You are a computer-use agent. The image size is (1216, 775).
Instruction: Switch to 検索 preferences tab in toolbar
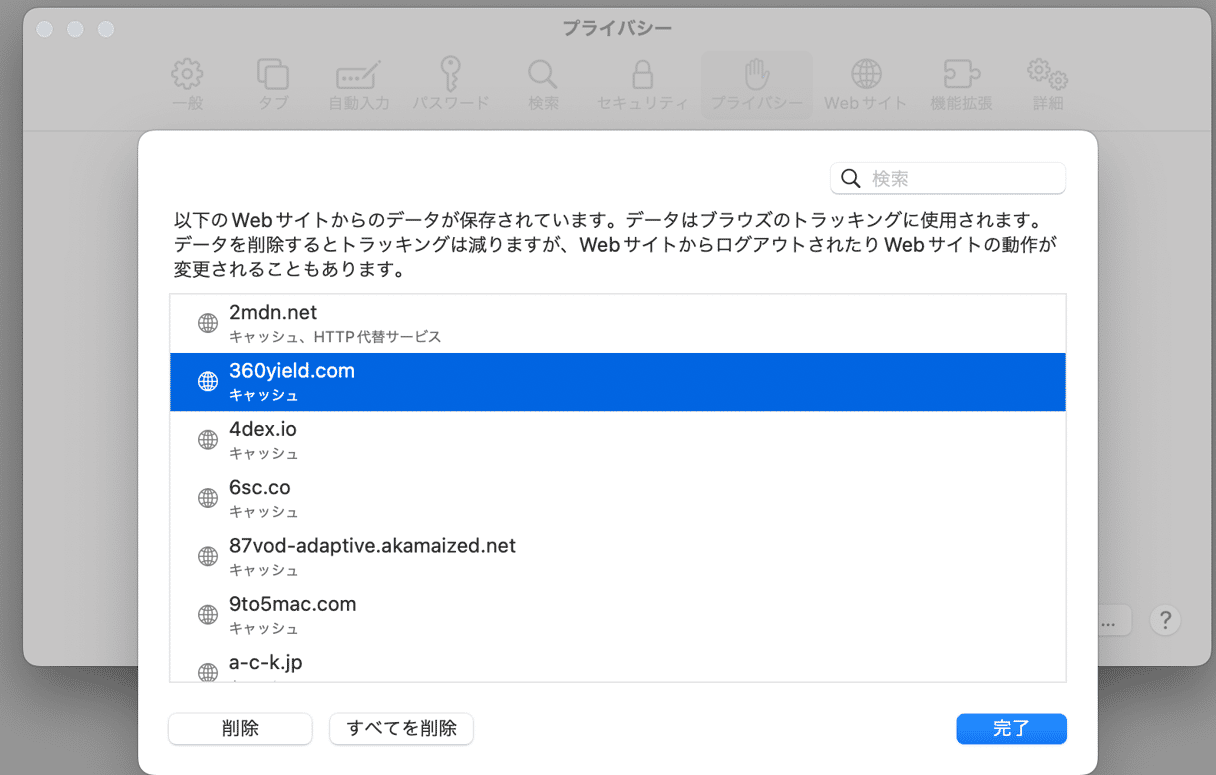543,84
